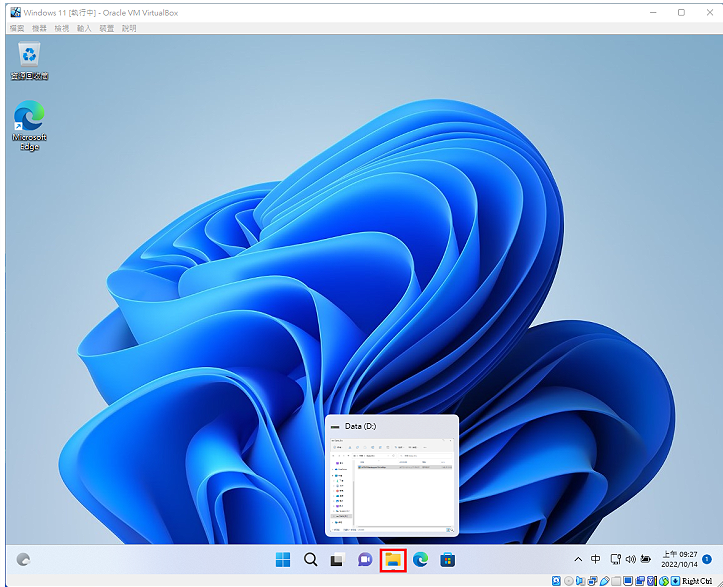723x587 pixels.
Task: Open the 檔案 menu in VirtualBox
Action: (x=17, y=28)
